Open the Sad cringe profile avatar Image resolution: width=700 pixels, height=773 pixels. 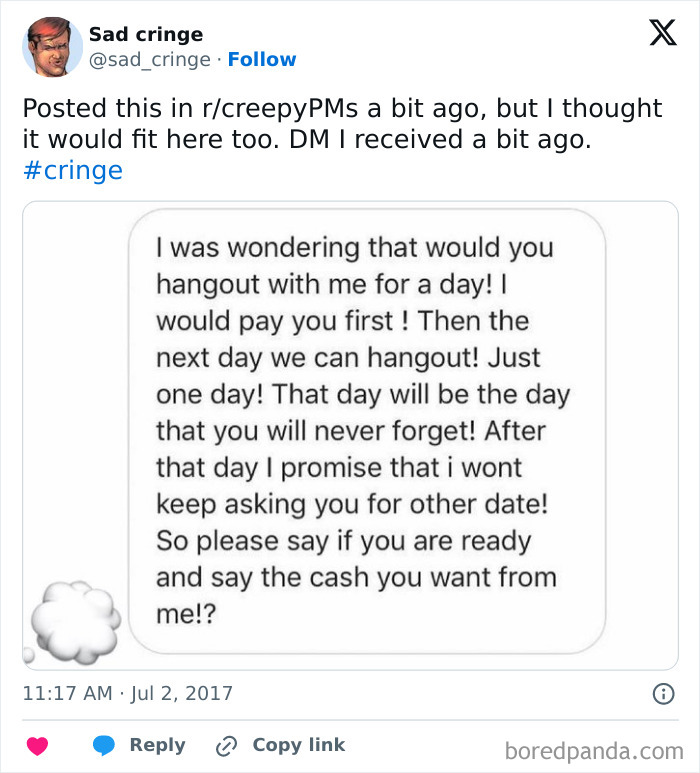(x=52, y=47)
